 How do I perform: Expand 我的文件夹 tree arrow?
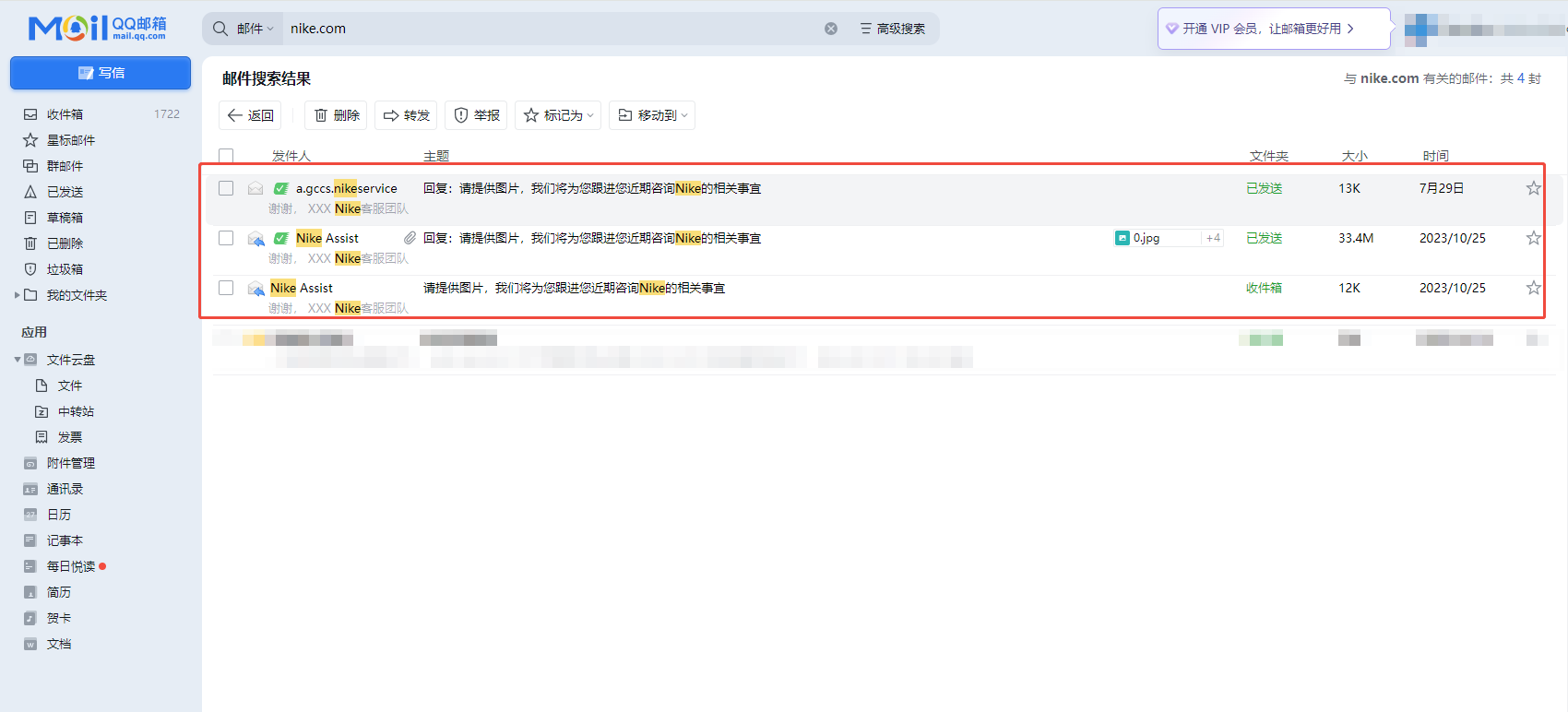[x=17, y=295]
